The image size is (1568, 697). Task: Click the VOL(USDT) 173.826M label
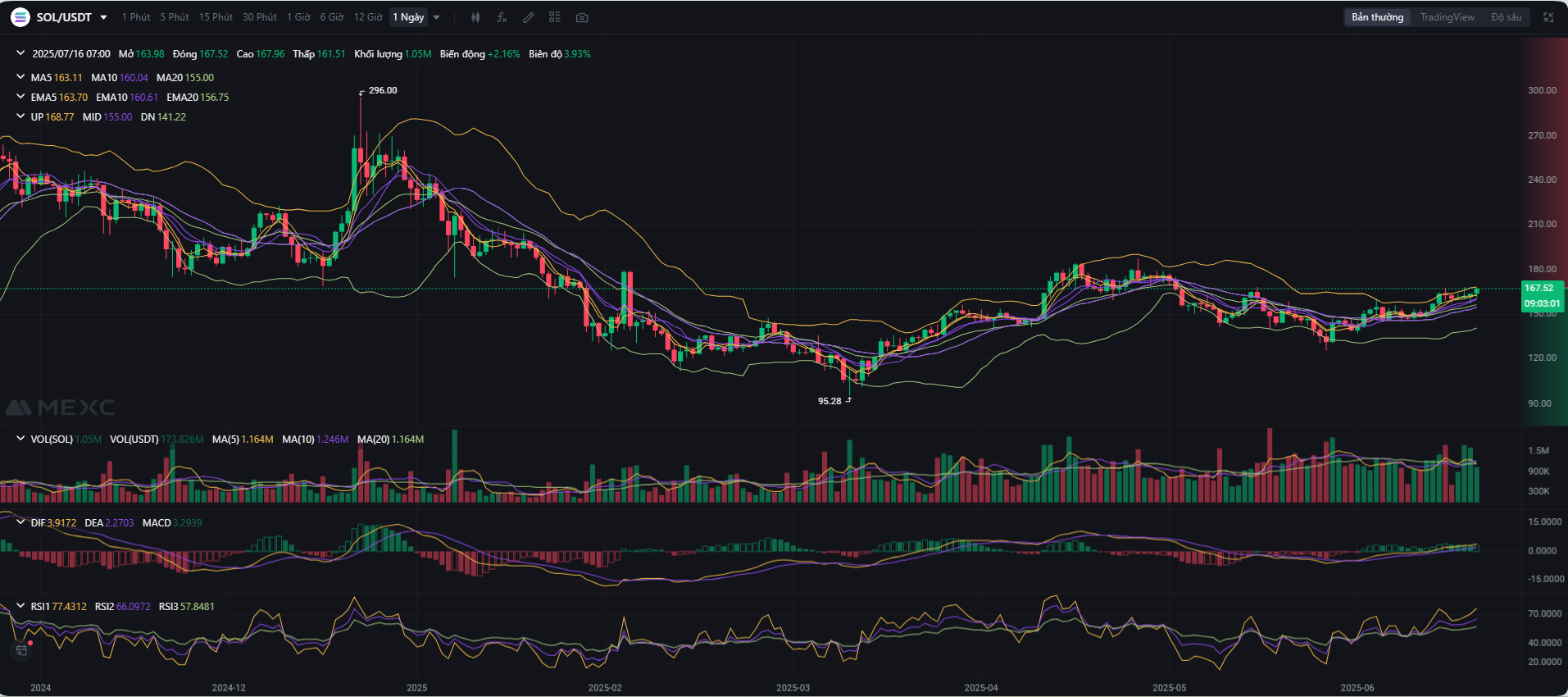(157, 440)
